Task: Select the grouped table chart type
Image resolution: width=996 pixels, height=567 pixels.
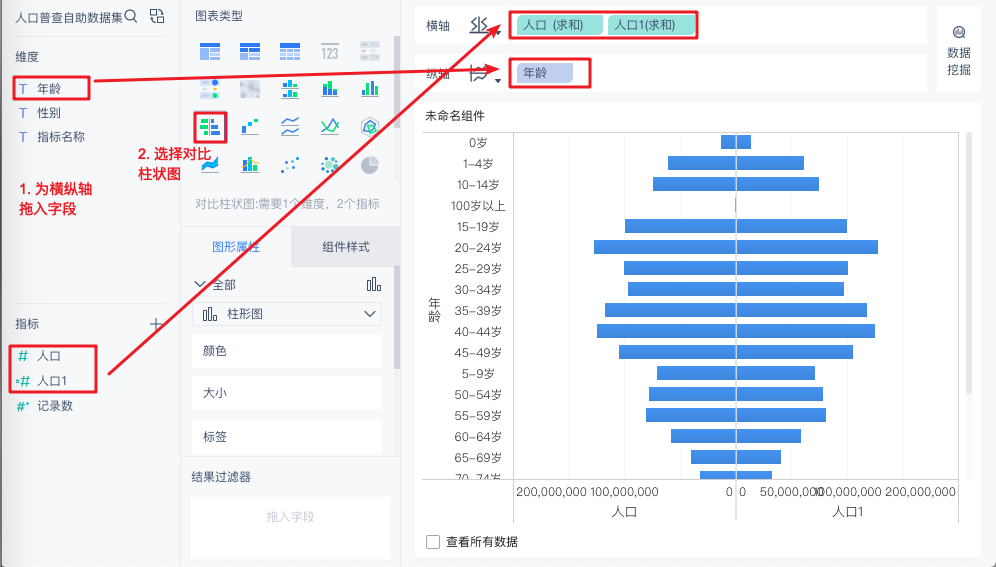Action: (x=210, y=51)
